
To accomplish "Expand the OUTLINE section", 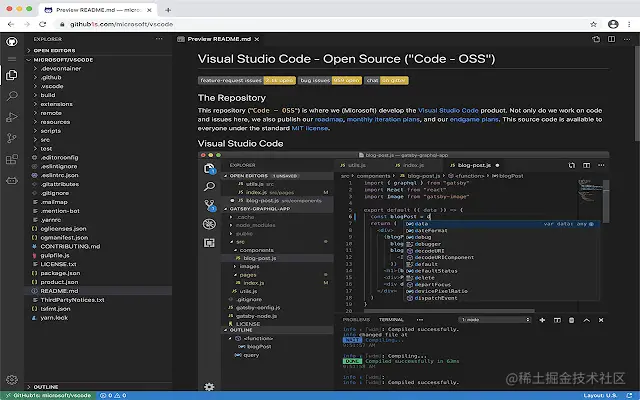I will (98, 387).
